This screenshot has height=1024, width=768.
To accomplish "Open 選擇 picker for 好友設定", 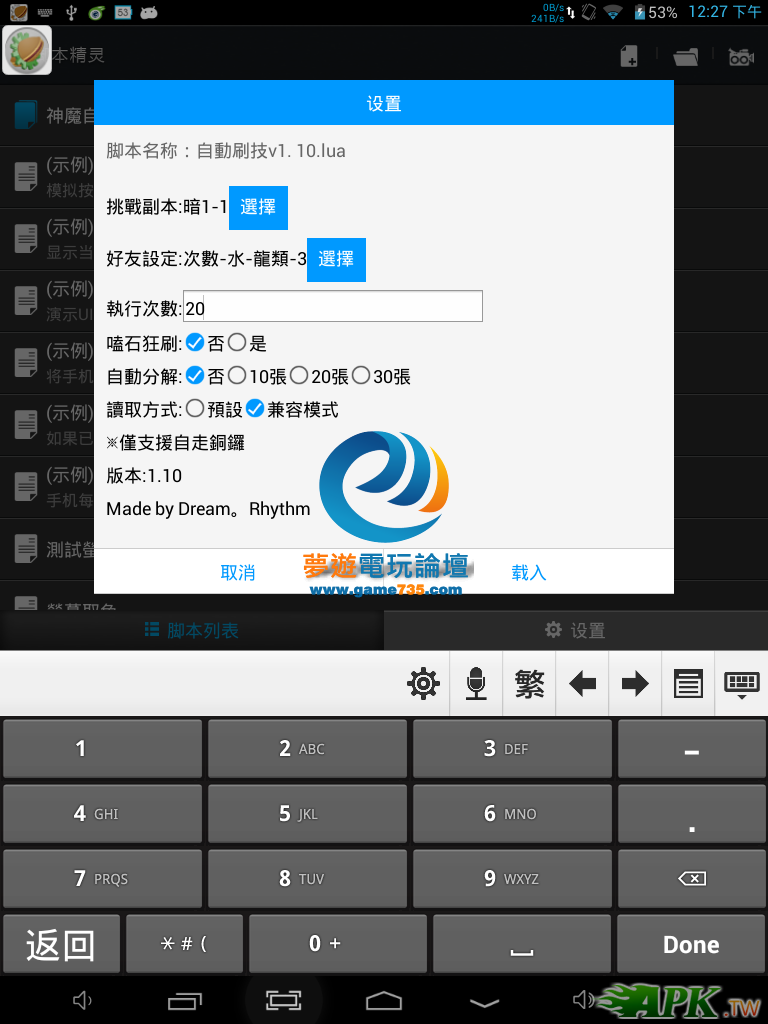I will (336, 260).
